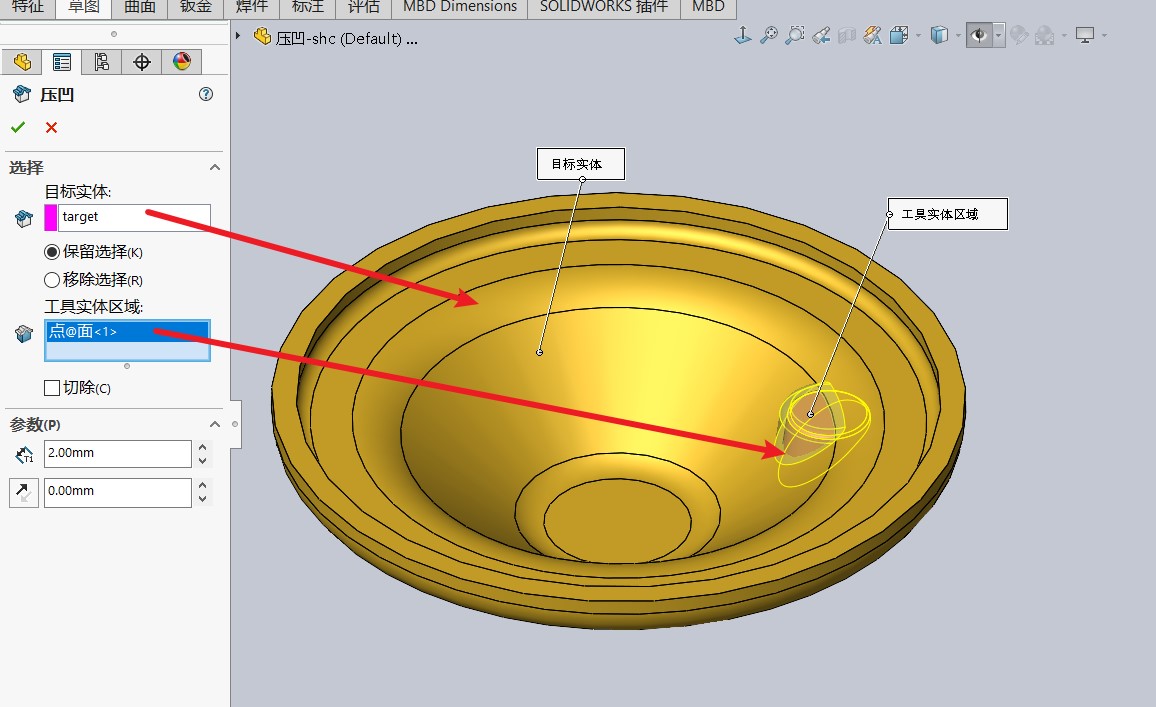Open the Hide/Show Items dropdown arrow
Image resolution: width=1156 pixels, height=707 pixels.
998,36
